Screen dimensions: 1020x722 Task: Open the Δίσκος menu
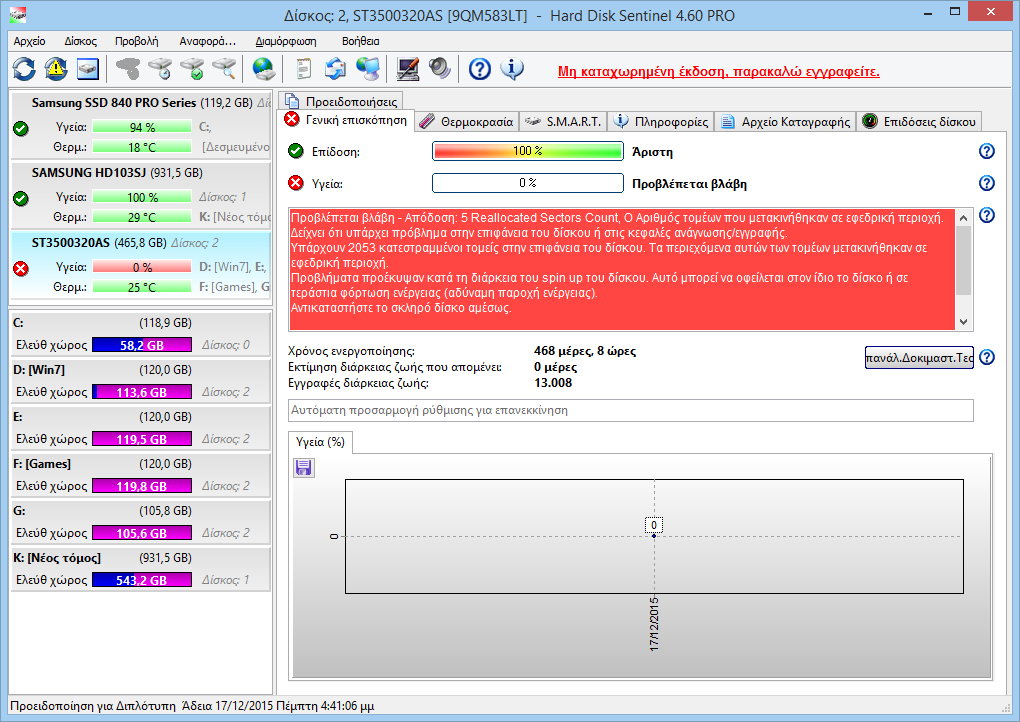pos(81,41)
